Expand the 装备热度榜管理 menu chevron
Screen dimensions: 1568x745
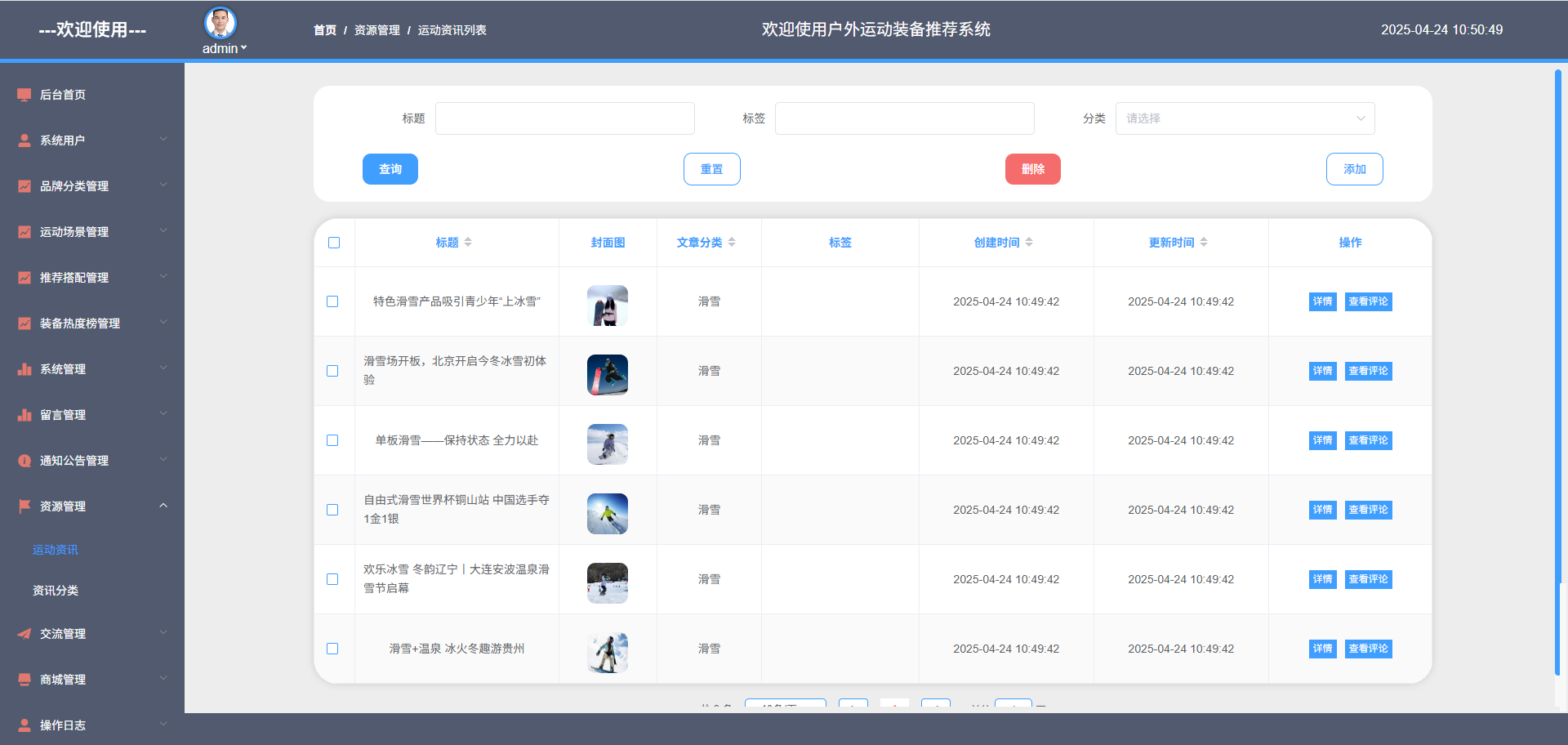[x=163, y=323]
